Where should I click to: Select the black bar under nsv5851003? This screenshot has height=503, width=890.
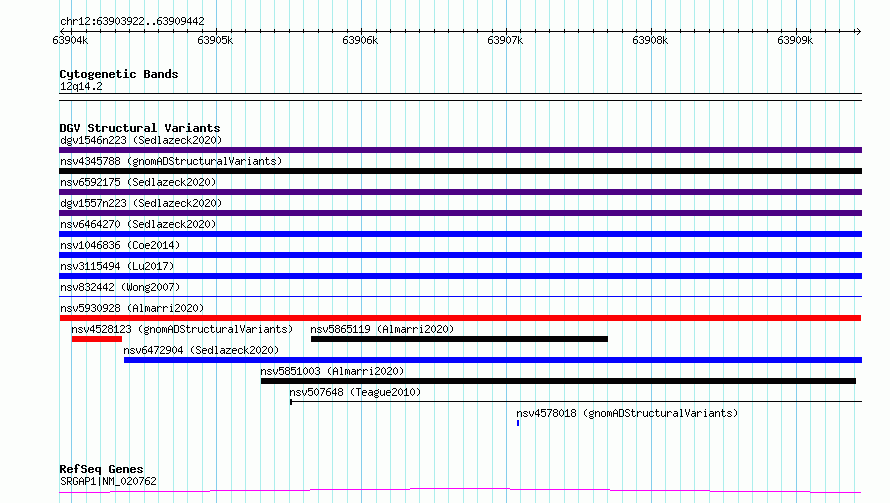coord(559,381)
